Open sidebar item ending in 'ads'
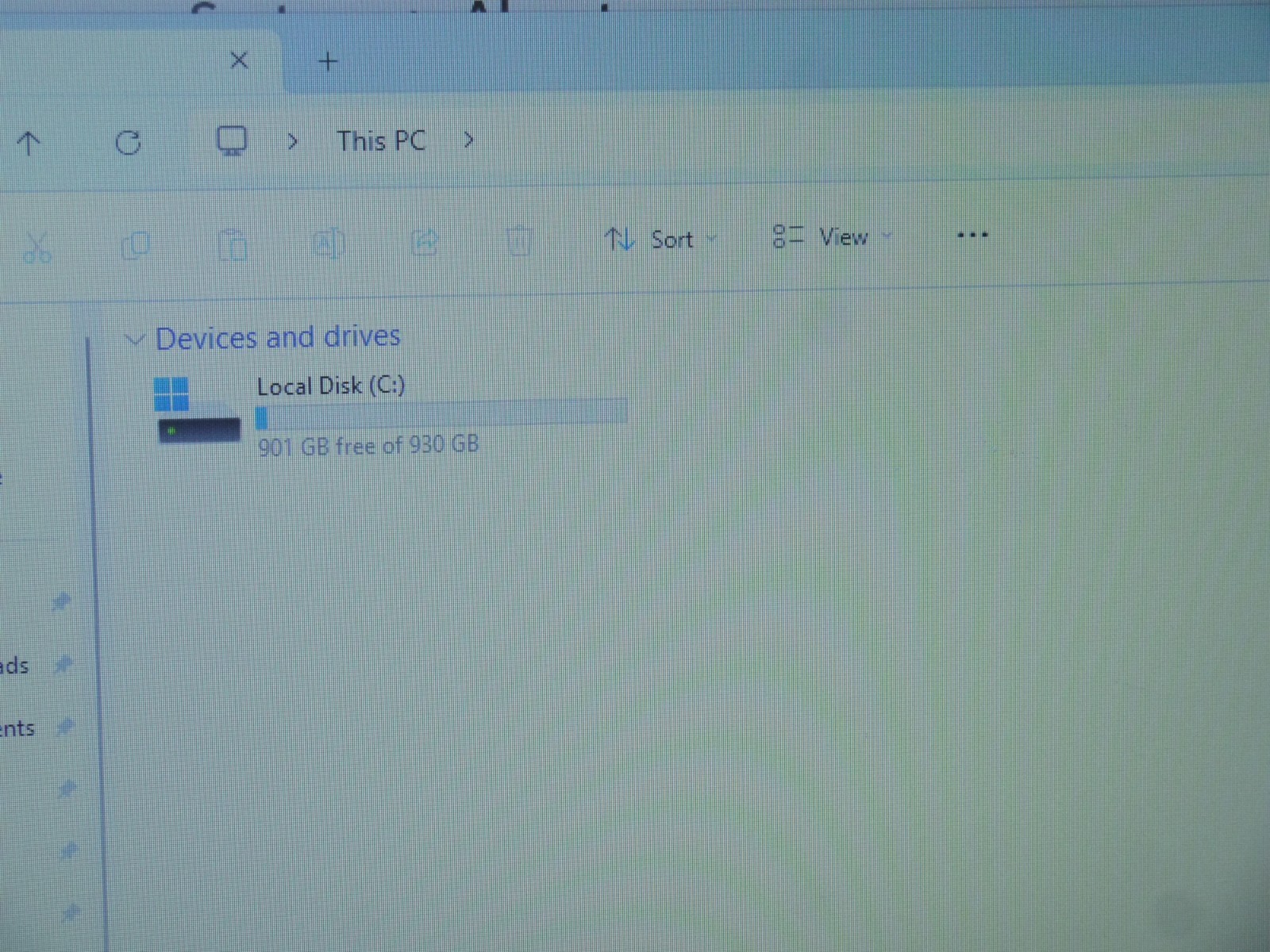This screenshot has width=1270, height=952. (14, 666)
